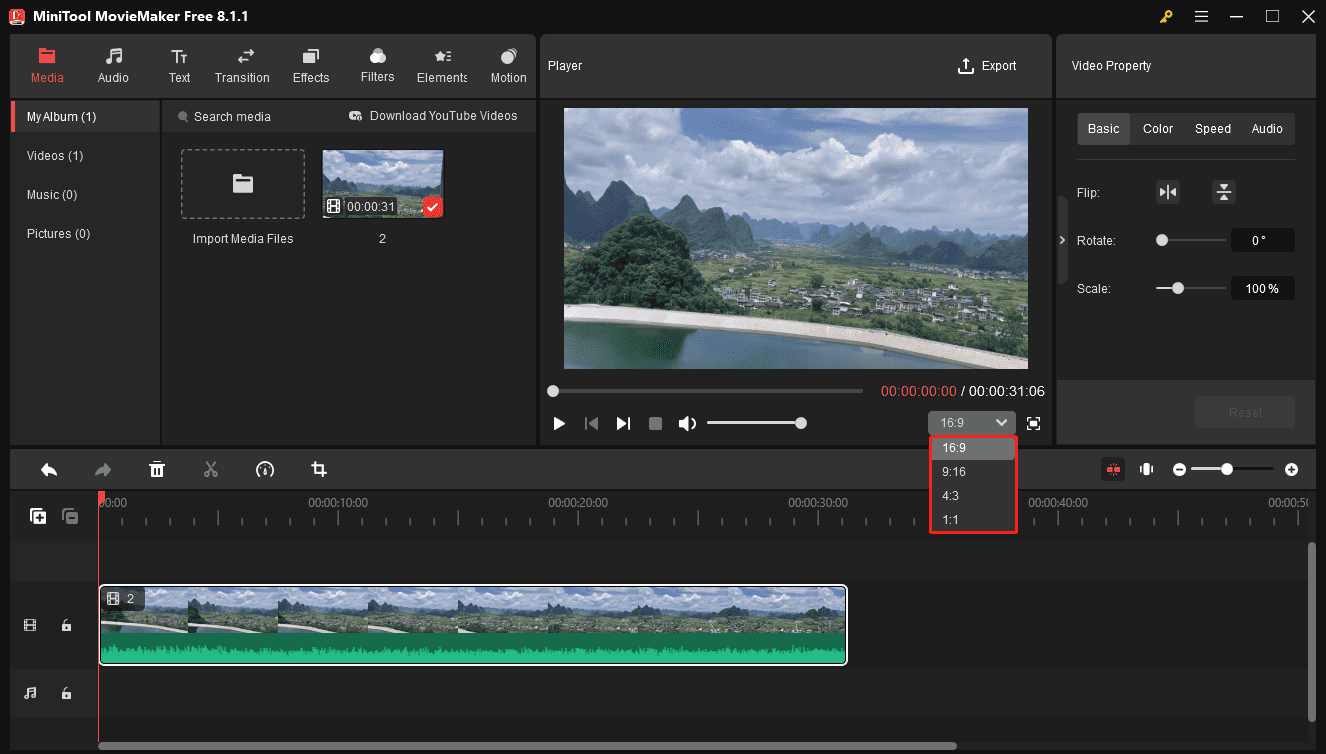The height and width of the screenshot is (754, 1326).
Task: Add a new timeline track
Action: pos(38,516)
